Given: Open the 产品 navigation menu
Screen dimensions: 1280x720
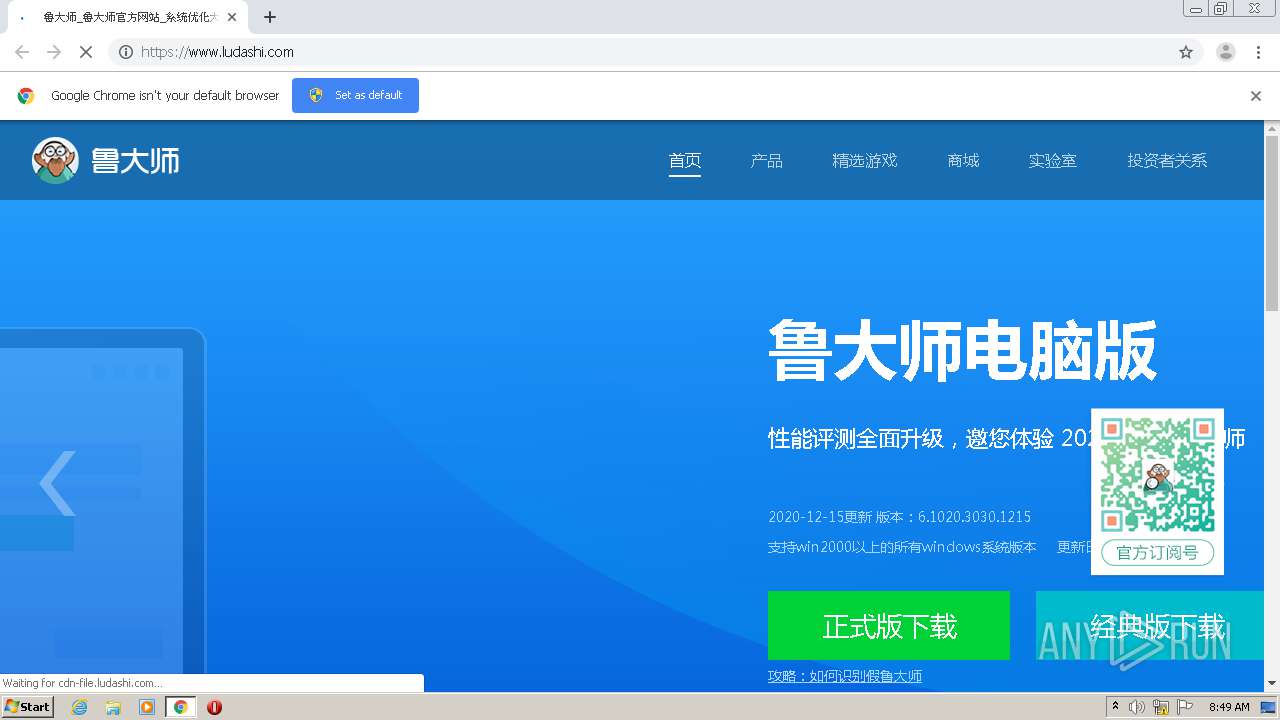Looking at the screenshot, I should pyautogui.click(x=767, y=161).
